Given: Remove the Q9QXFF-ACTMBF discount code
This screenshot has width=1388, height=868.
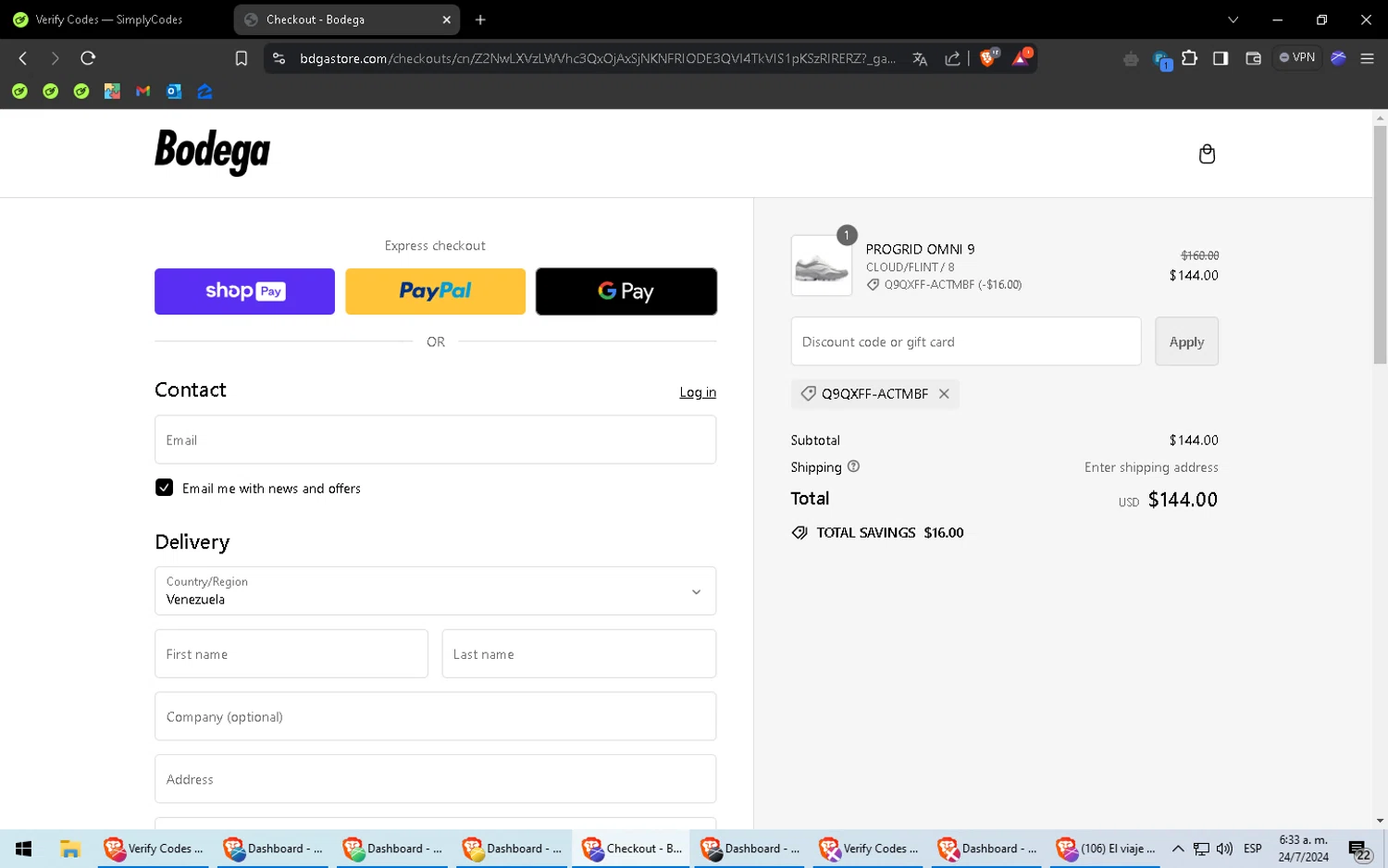Looking at the screenshot, I should [x=944, y=393].
